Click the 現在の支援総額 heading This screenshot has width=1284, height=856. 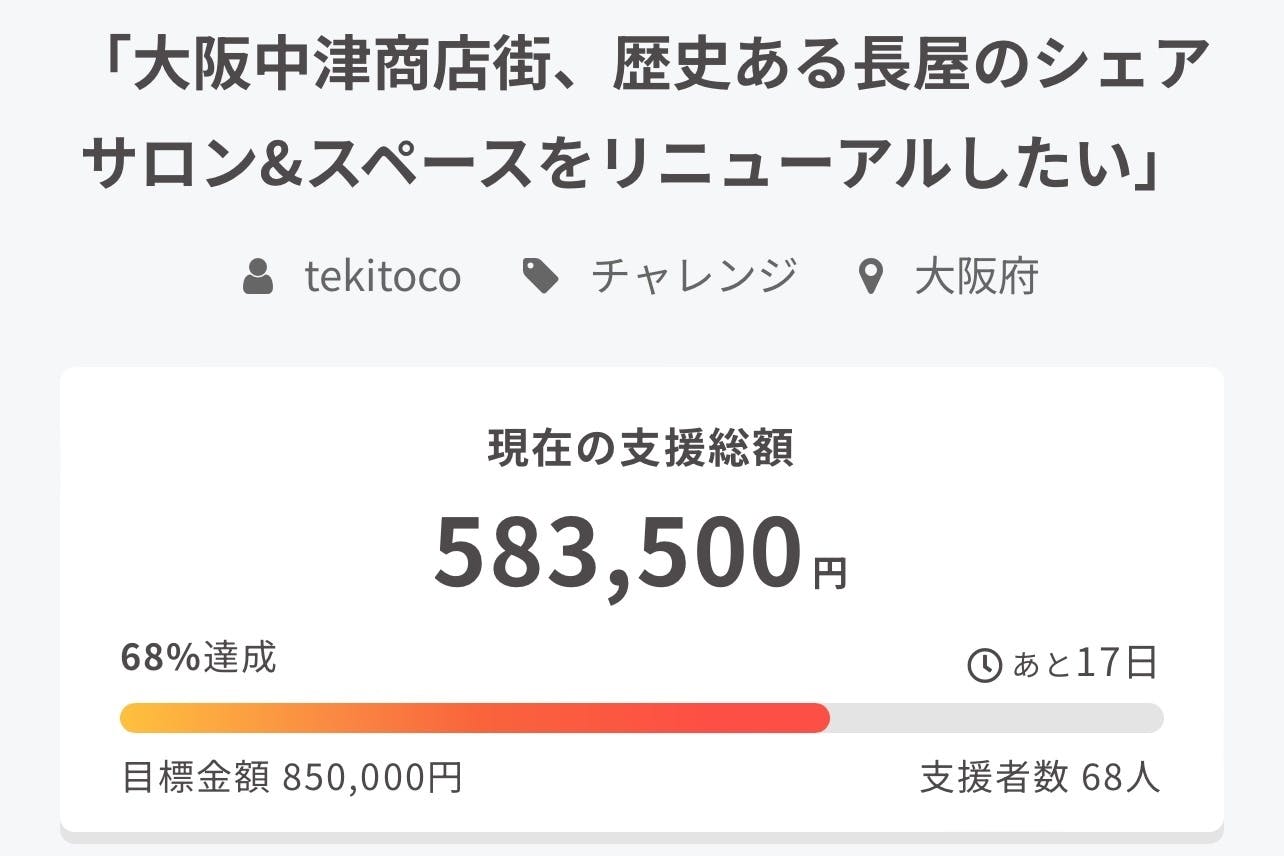pyautogui.click(x=641, y=449)
